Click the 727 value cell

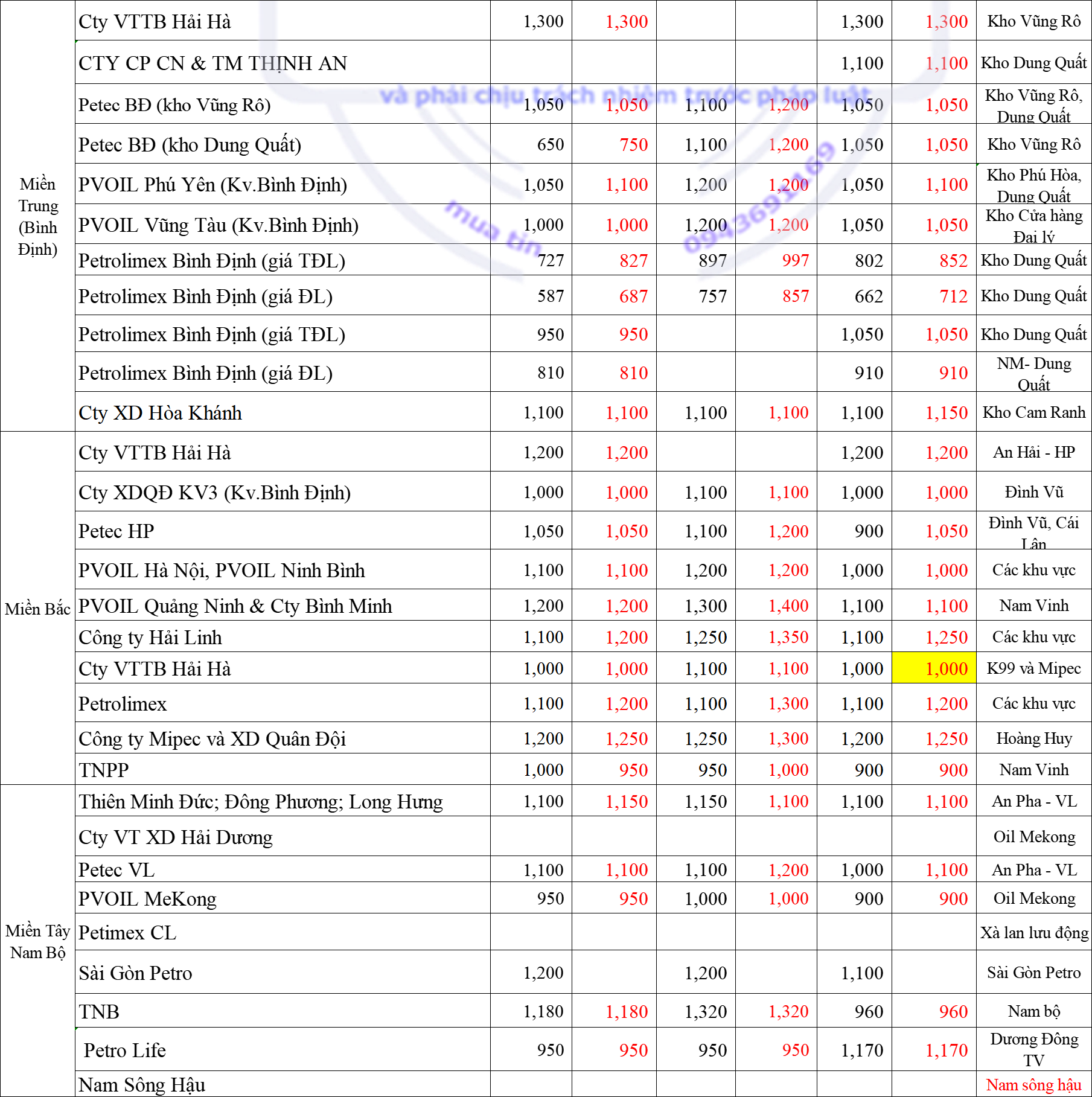(531, 260)
